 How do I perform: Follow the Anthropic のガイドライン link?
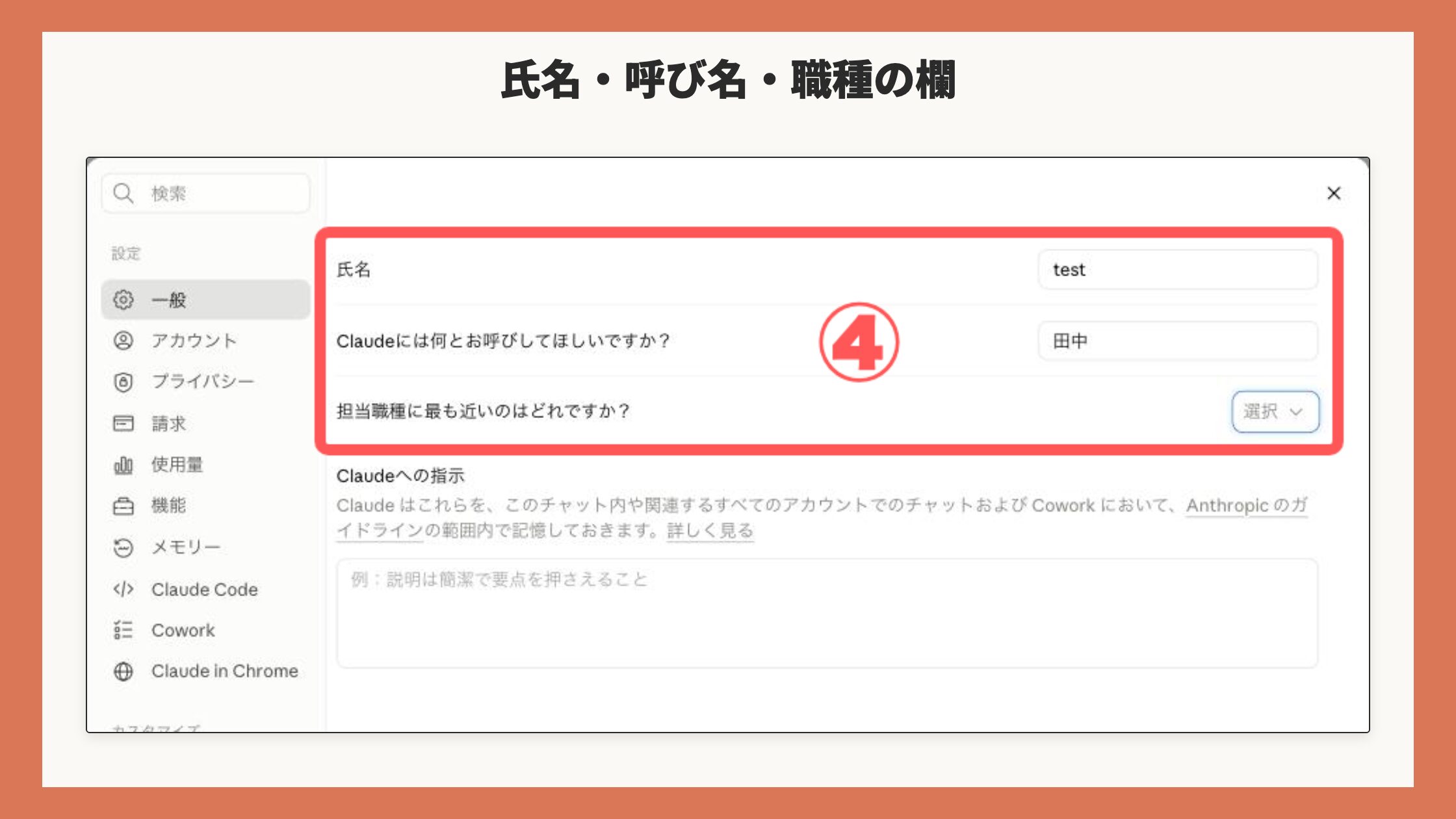click(x=1247, y=506)
